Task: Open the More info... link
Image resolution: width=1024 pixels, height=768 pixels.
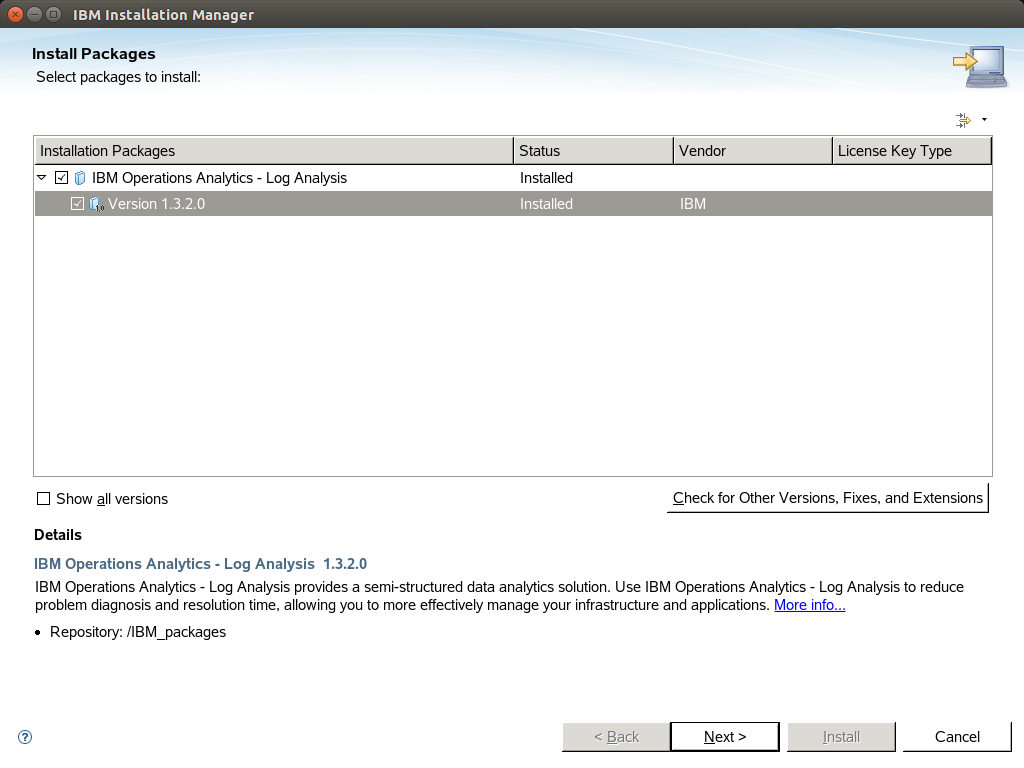Action: point(809,605)
